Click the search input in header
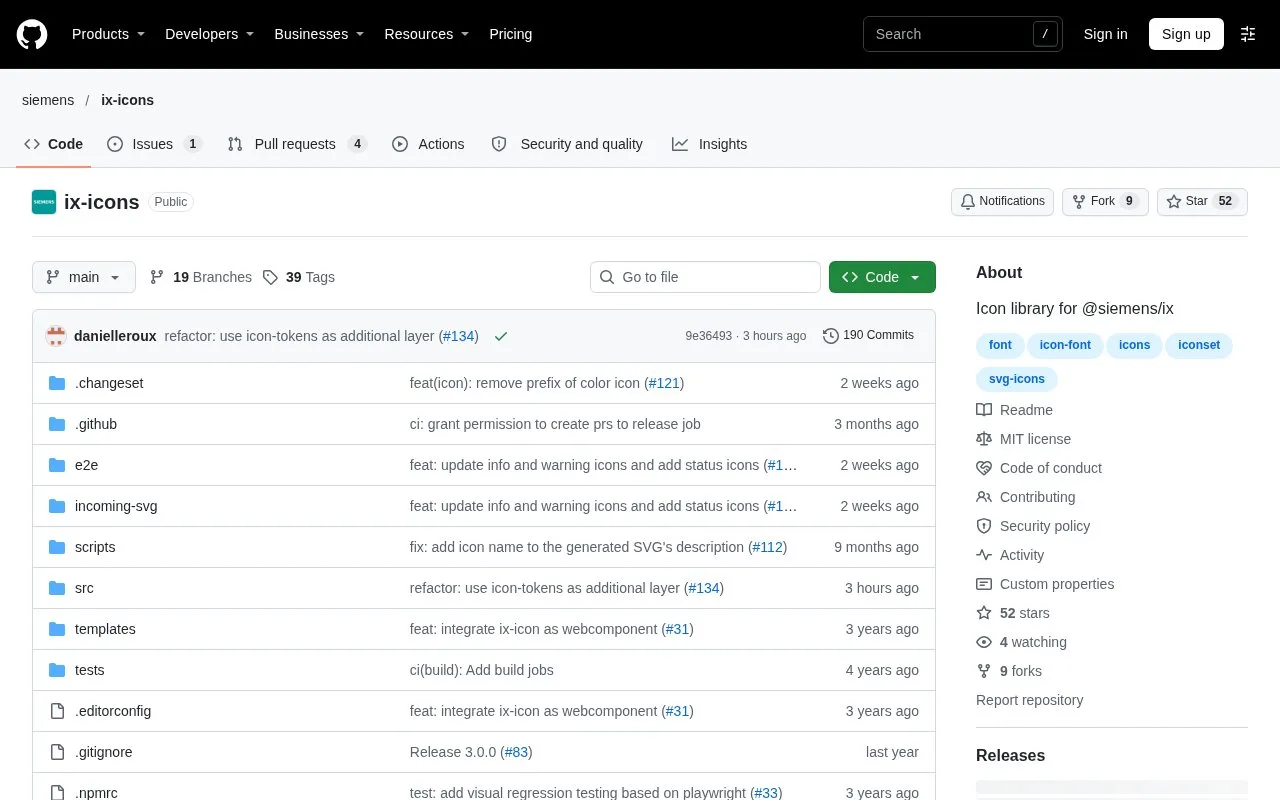1280x800 pixels. pyautogui.click(x=963, y=34)
